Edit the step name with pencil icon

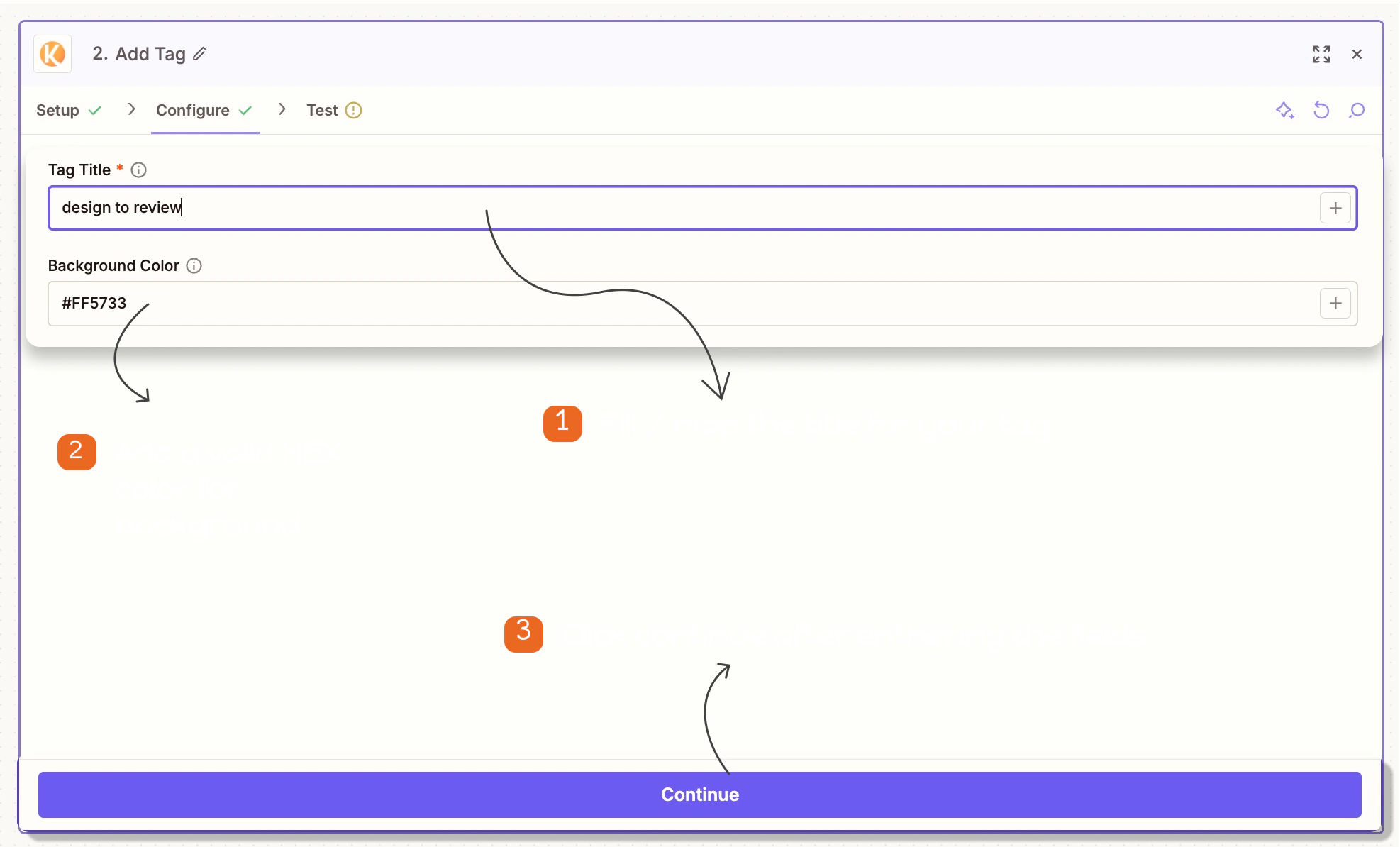click(200, 54)
